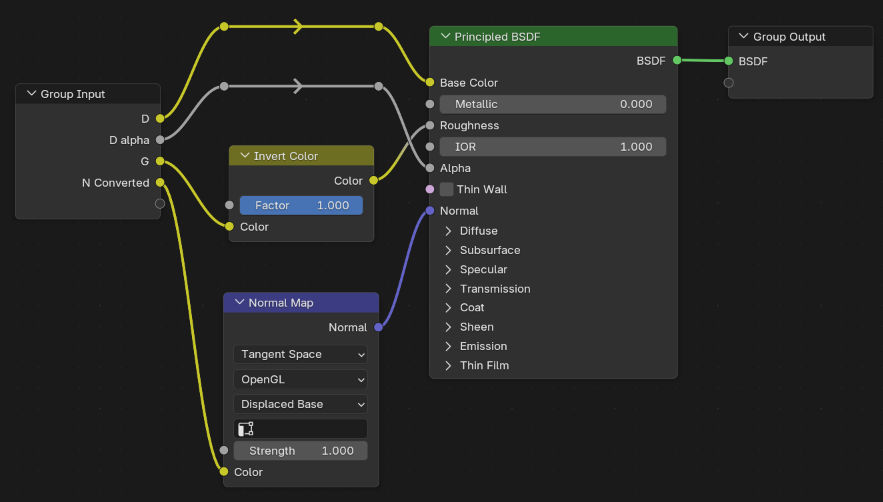Click the Invert Color input Color socket
Image resolution: width=883 pixels, height=502 pixels.
(229, 226)
